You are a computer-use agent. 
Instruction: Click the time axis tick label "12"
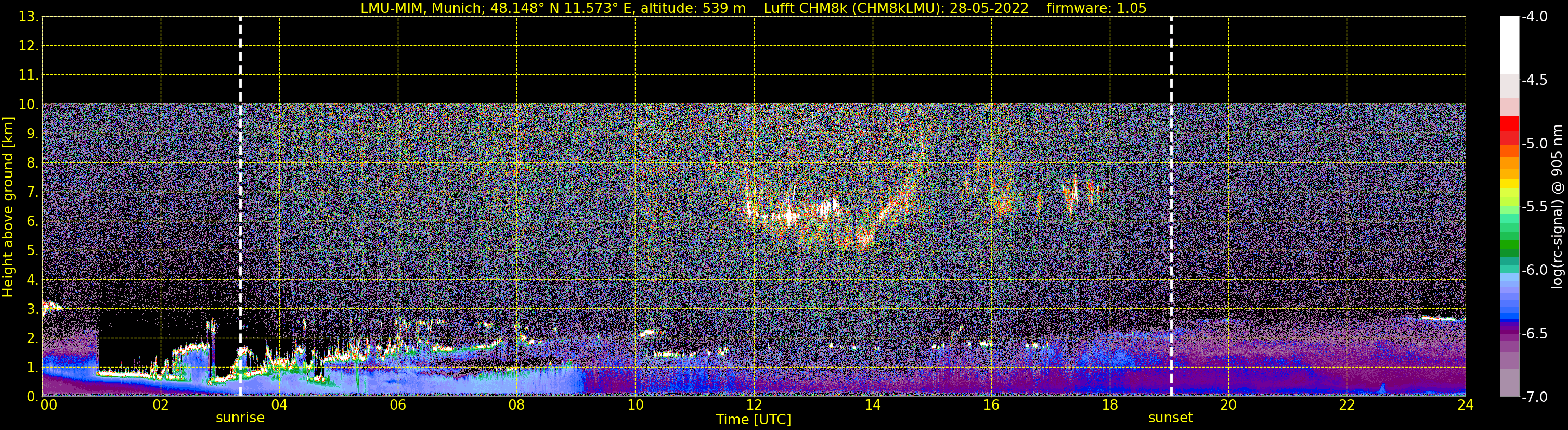pos(754,405)
